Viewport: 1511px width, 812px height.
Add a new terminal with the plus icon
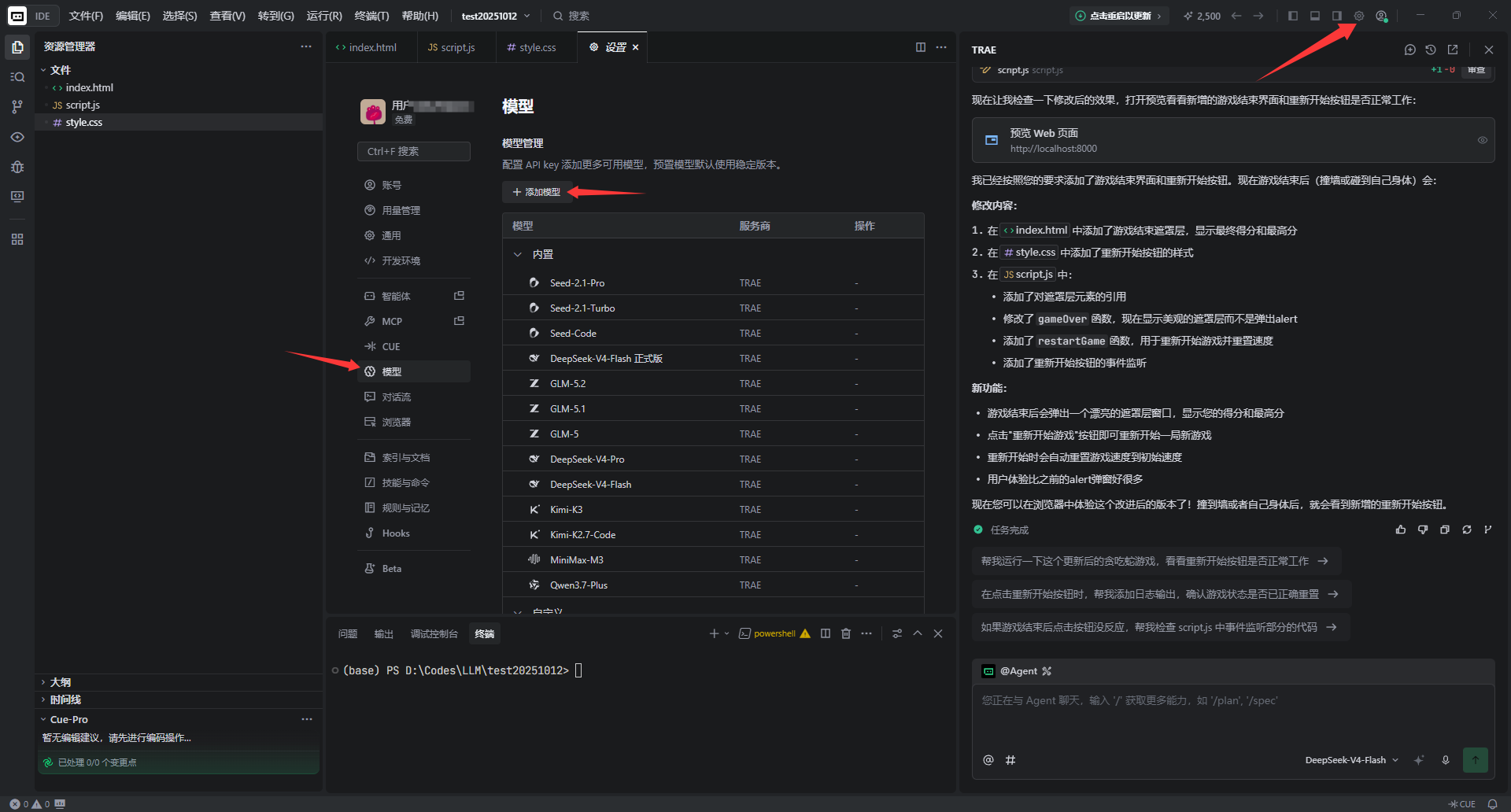pos(714,633)
